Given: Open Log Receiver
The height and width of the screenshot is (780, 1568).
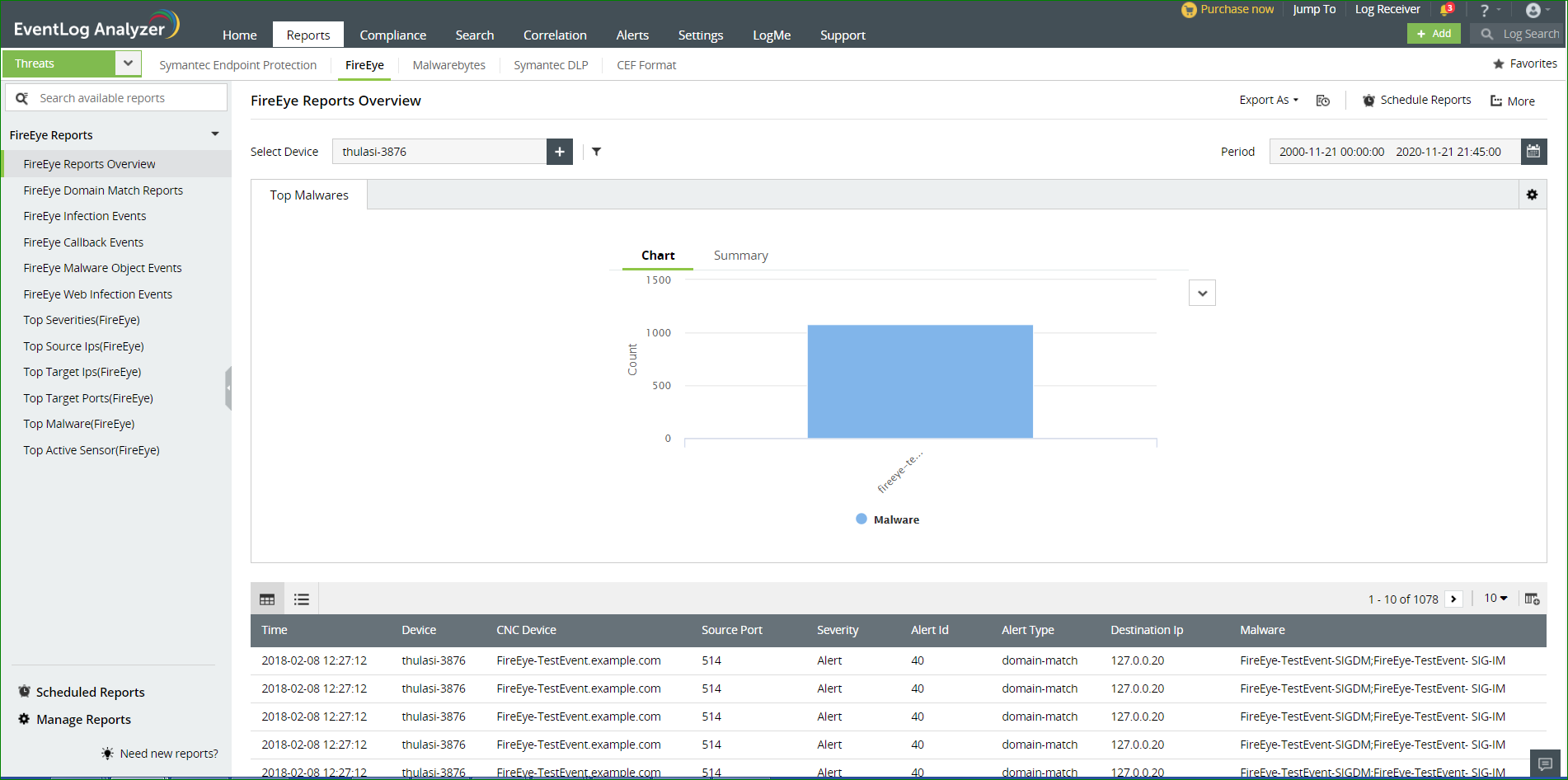Looking at the screenshot, I should click(1387, 10).
